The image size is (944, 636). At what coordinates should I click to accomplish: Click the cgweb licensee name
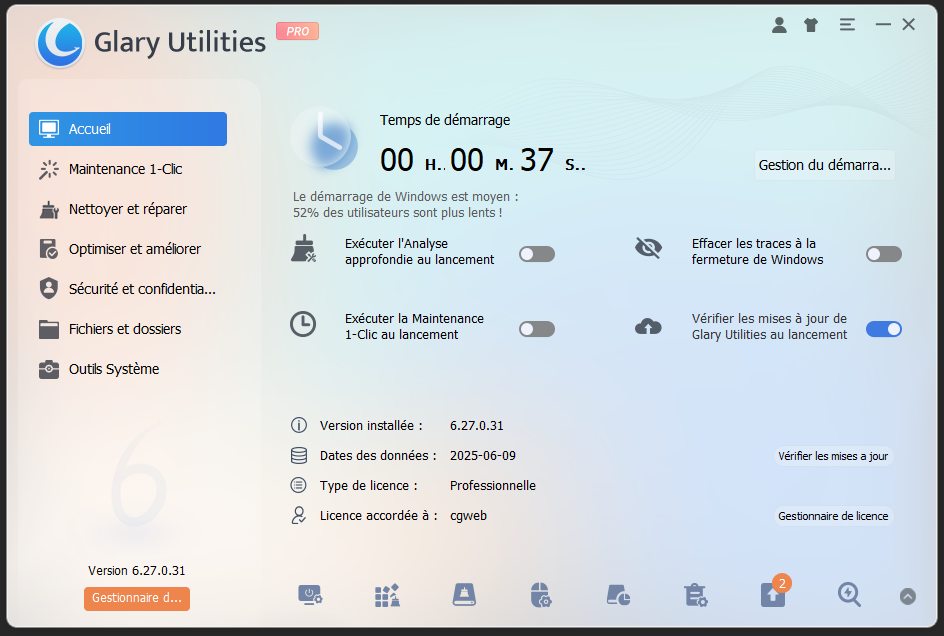(468, 516)
